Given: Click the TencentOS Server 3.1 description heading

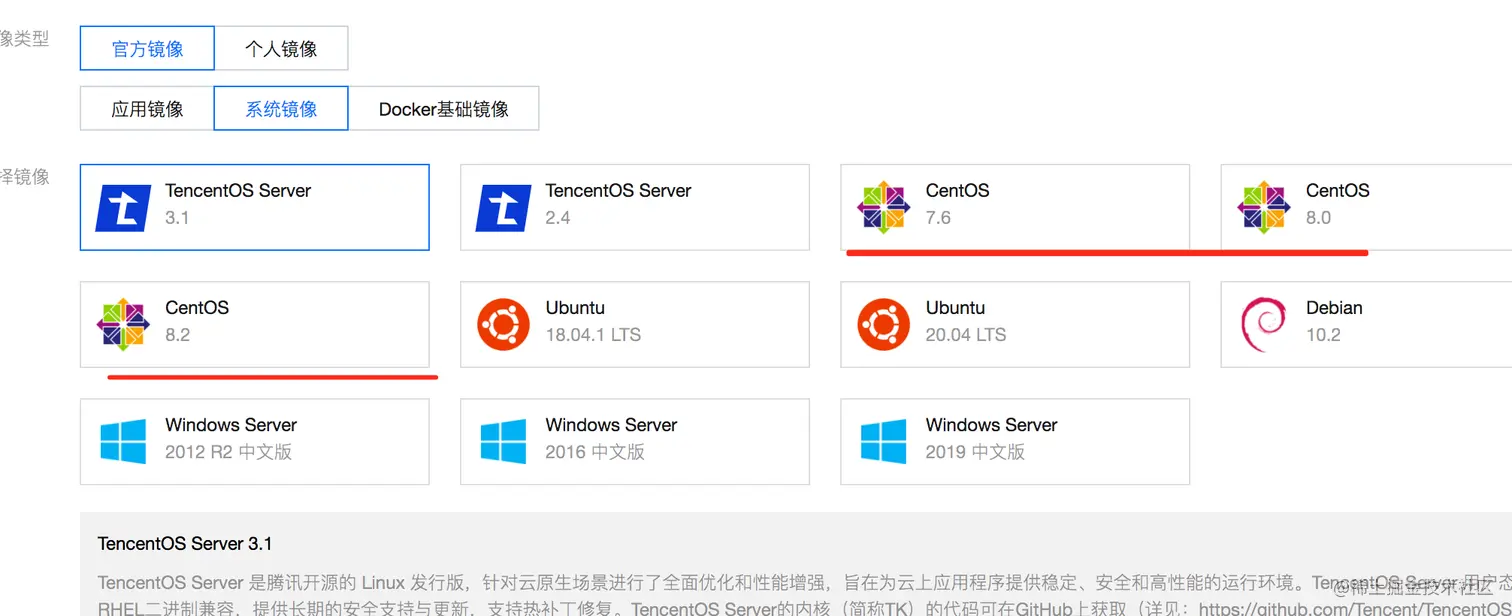Looking at the screenshot, I should [x=185, y=544].
